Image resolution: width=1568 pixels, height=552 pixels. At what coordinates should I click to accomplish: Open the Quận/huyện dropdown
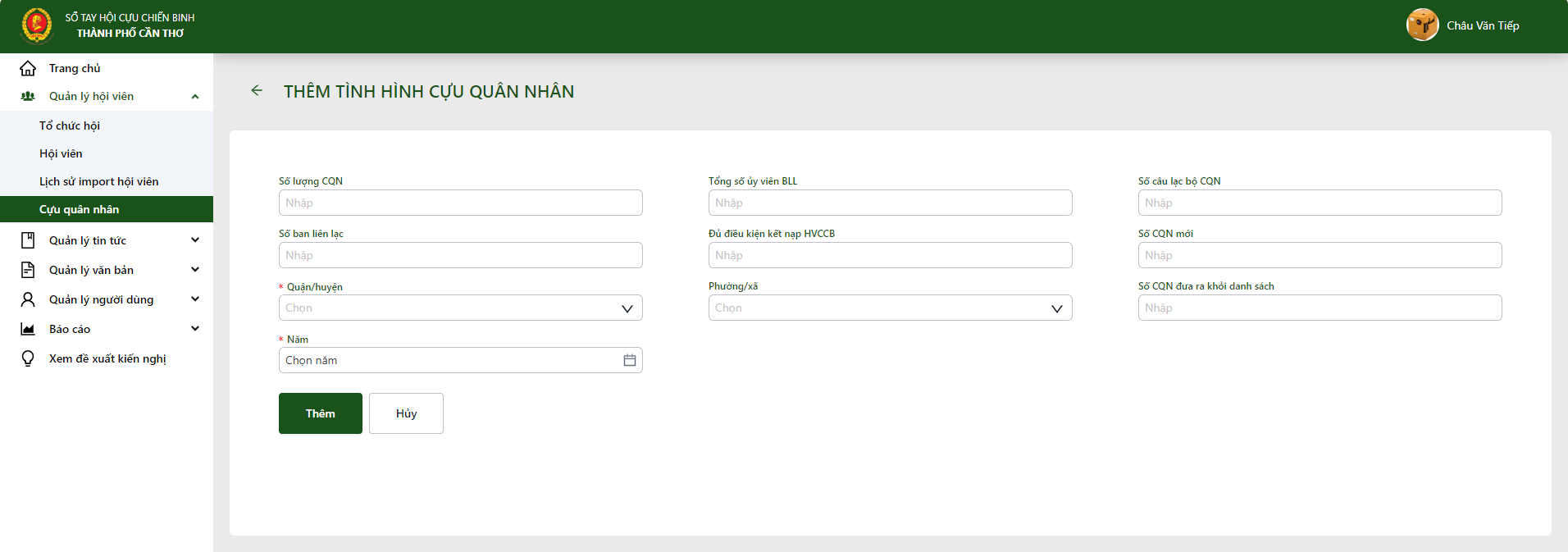[461, 308]
